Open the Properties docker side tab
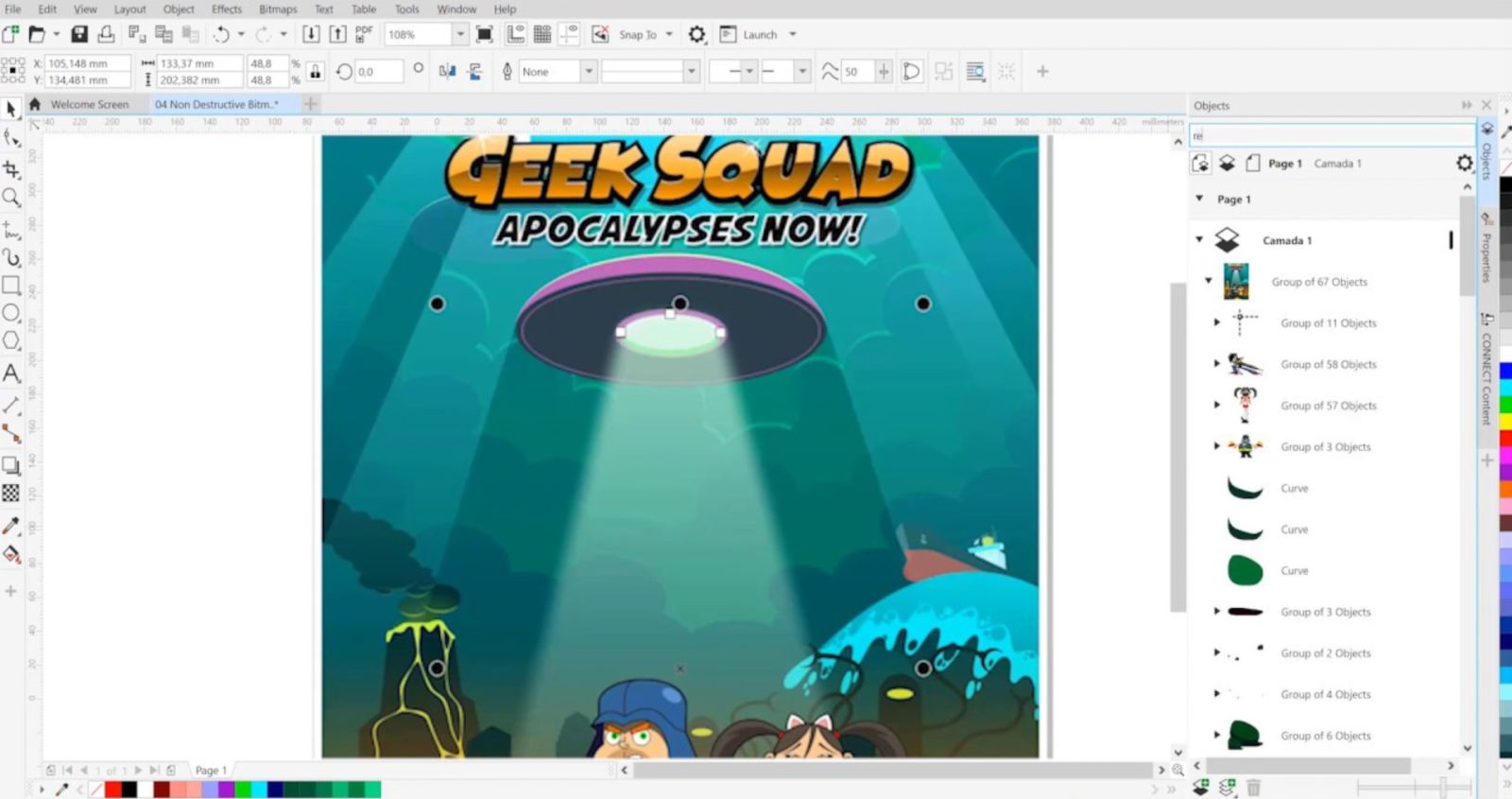This screenshot has height=799, width=1512. (x=1486, y=249)
